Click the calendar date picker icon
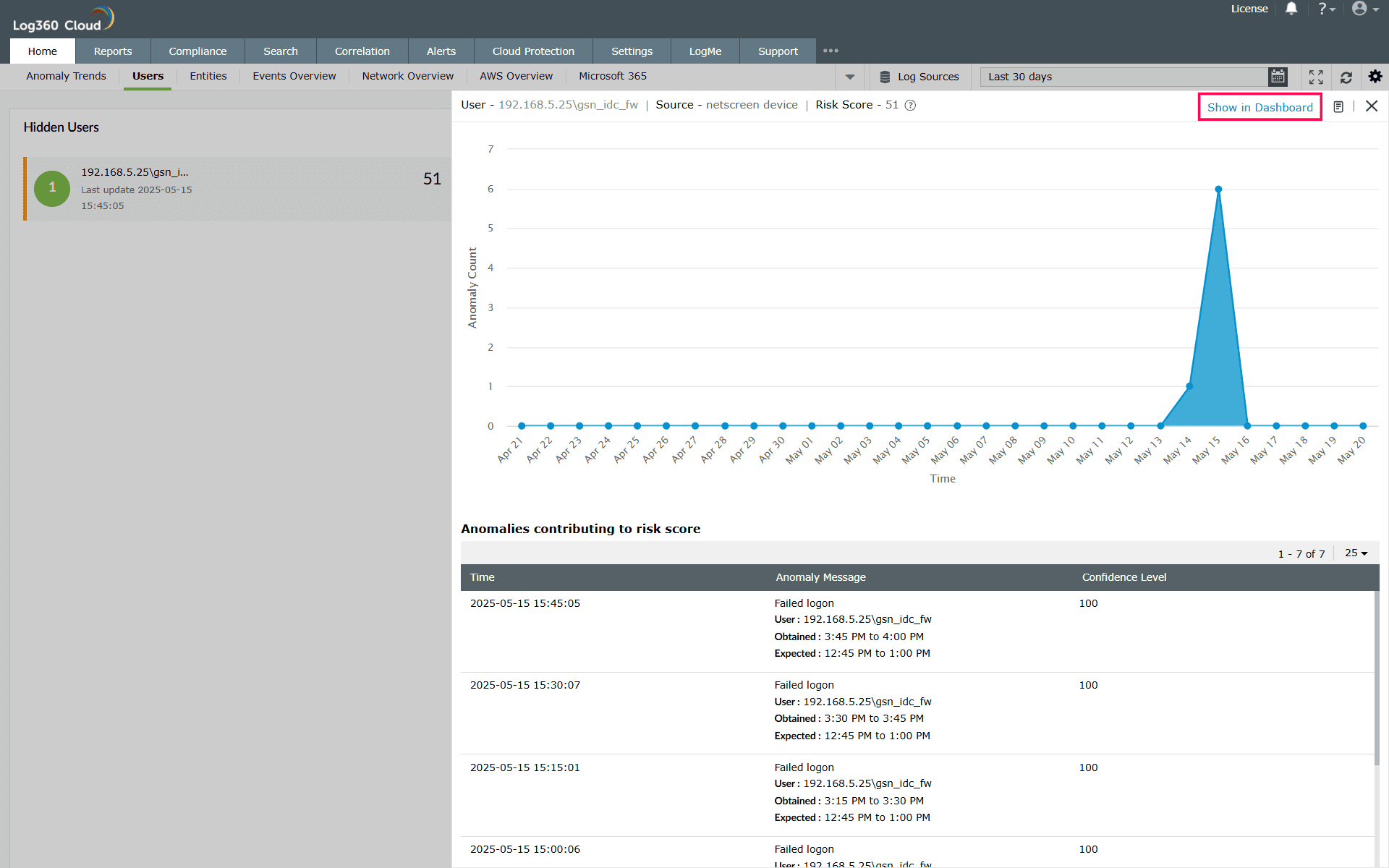 (x=1278, y=77)
